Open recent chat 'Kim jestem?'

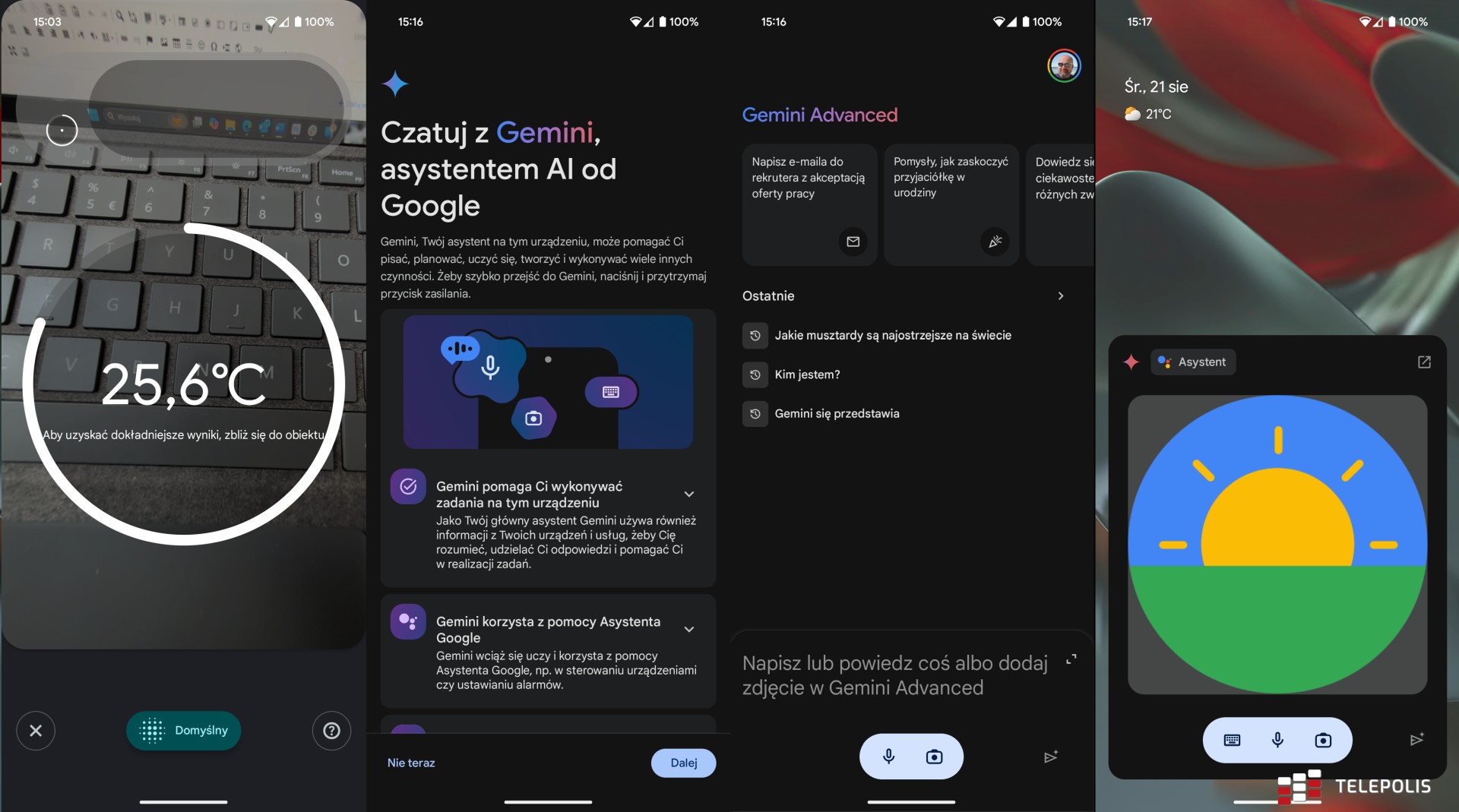807,374
